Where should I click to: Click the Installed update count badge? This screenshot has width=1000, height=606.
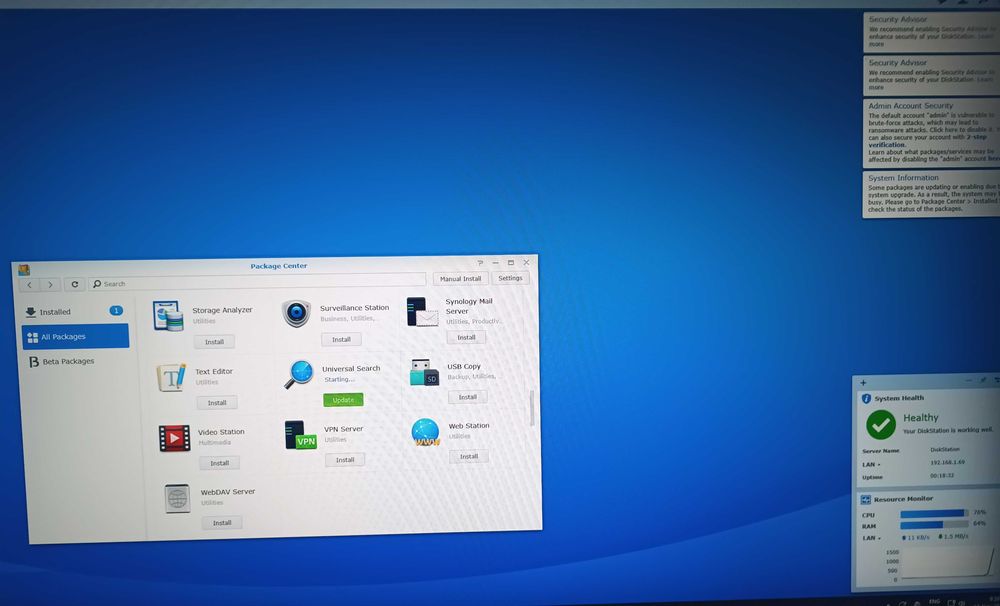pos(116,311)
